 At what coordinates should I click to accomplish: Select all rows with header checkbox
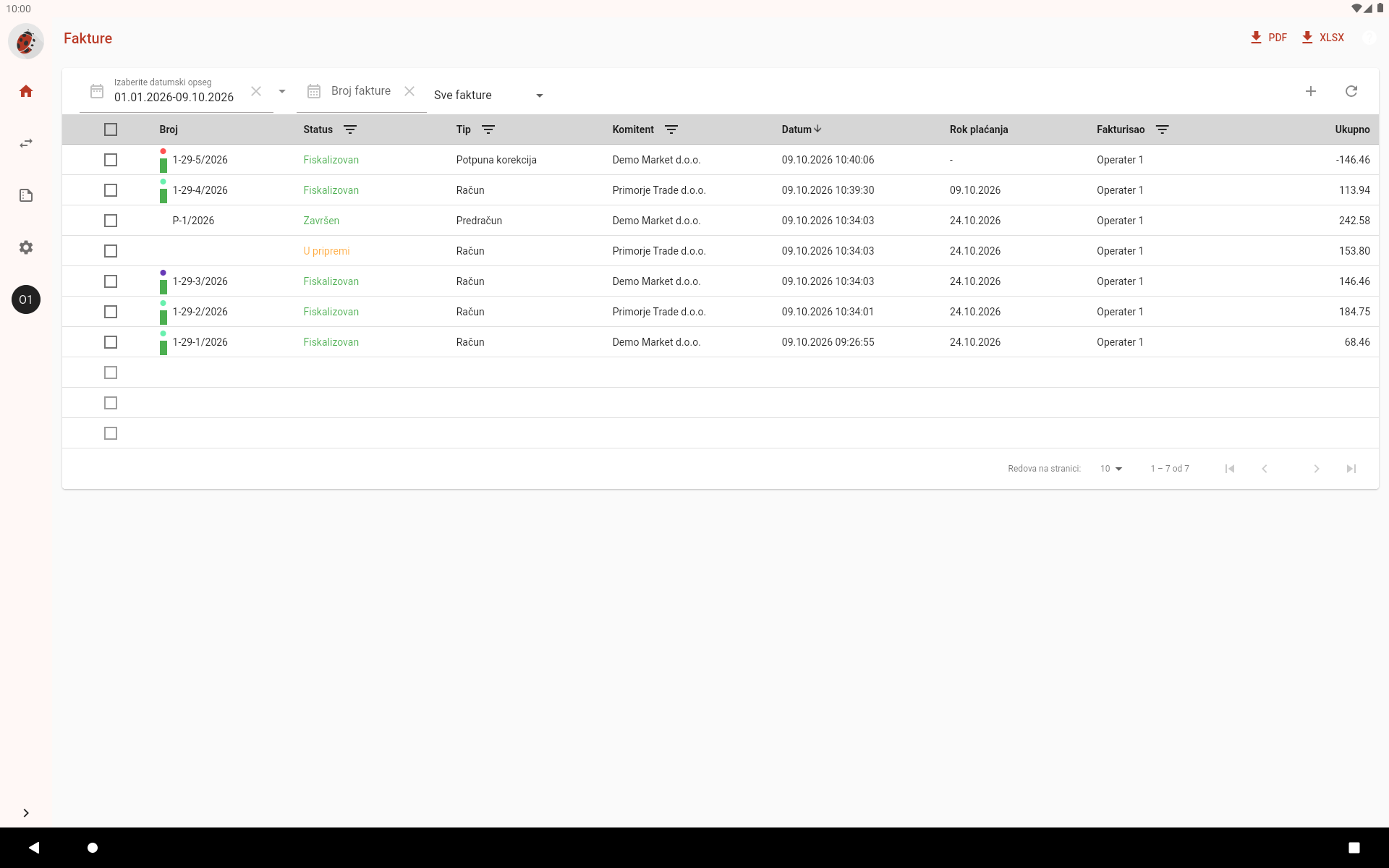[x=111, y=129]
